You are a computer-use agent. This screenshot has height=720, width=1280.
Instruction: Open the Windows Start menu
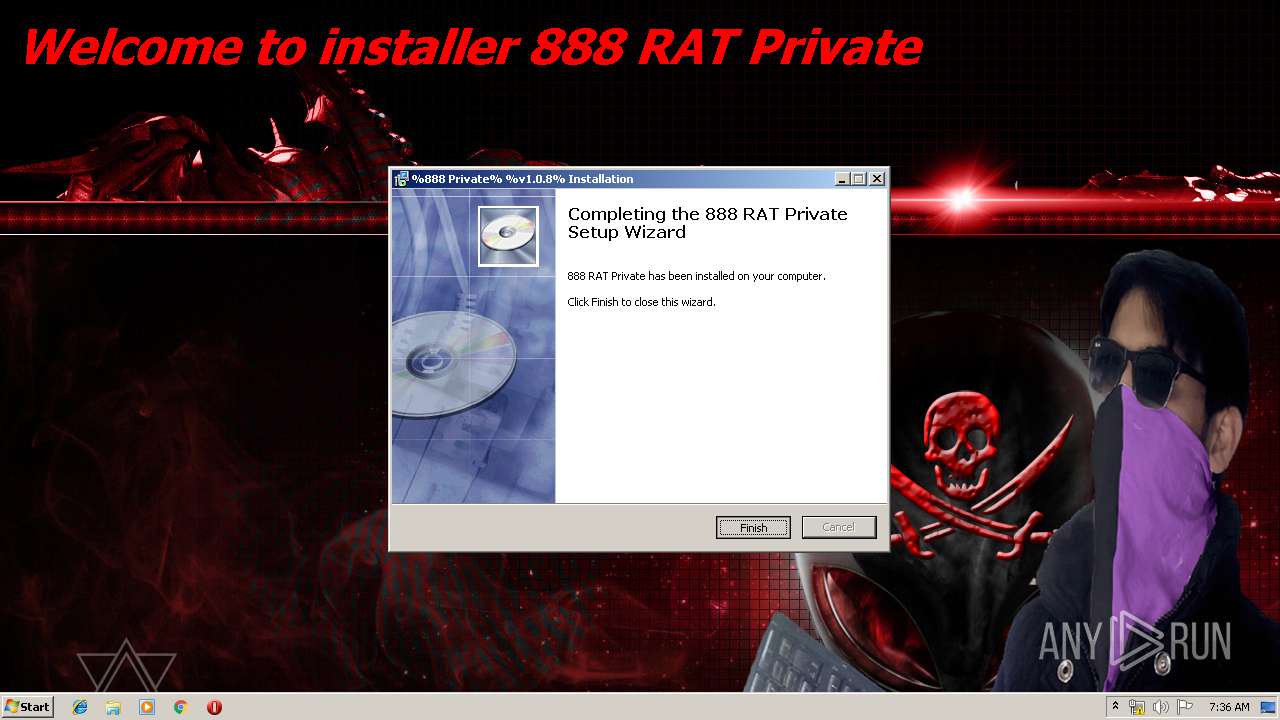tap(27, 707)
